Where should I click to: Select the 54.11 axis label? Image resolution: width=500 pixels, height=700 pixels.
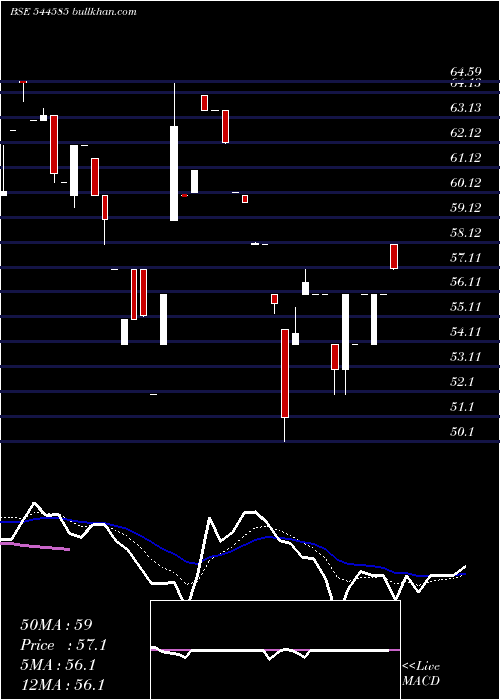click(466, 332)
